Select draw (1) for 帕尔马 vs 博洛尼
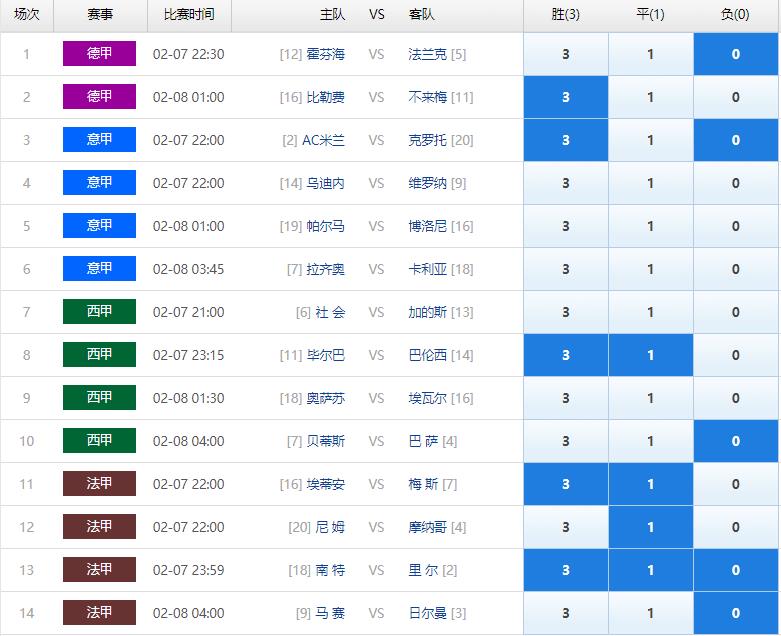This screenshot has height=636, width=781. coord(651,226)
